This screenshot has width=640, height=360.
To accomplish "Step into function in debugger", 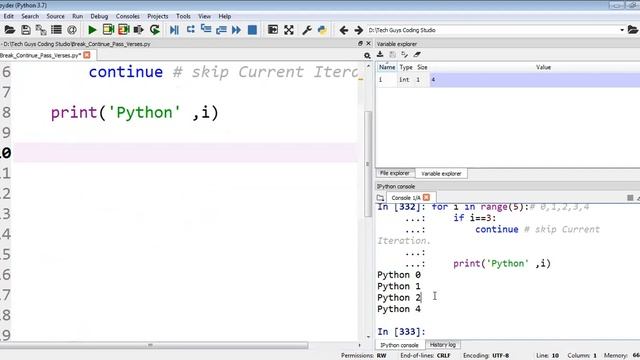I will point(206,30).
